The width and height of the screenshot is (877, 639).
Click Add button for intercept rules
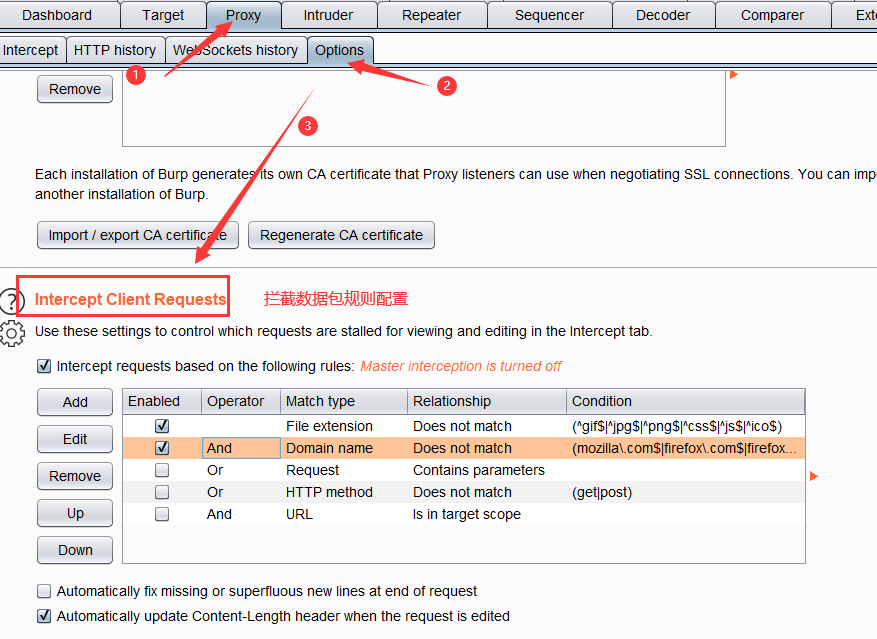(x=75, y=402)
